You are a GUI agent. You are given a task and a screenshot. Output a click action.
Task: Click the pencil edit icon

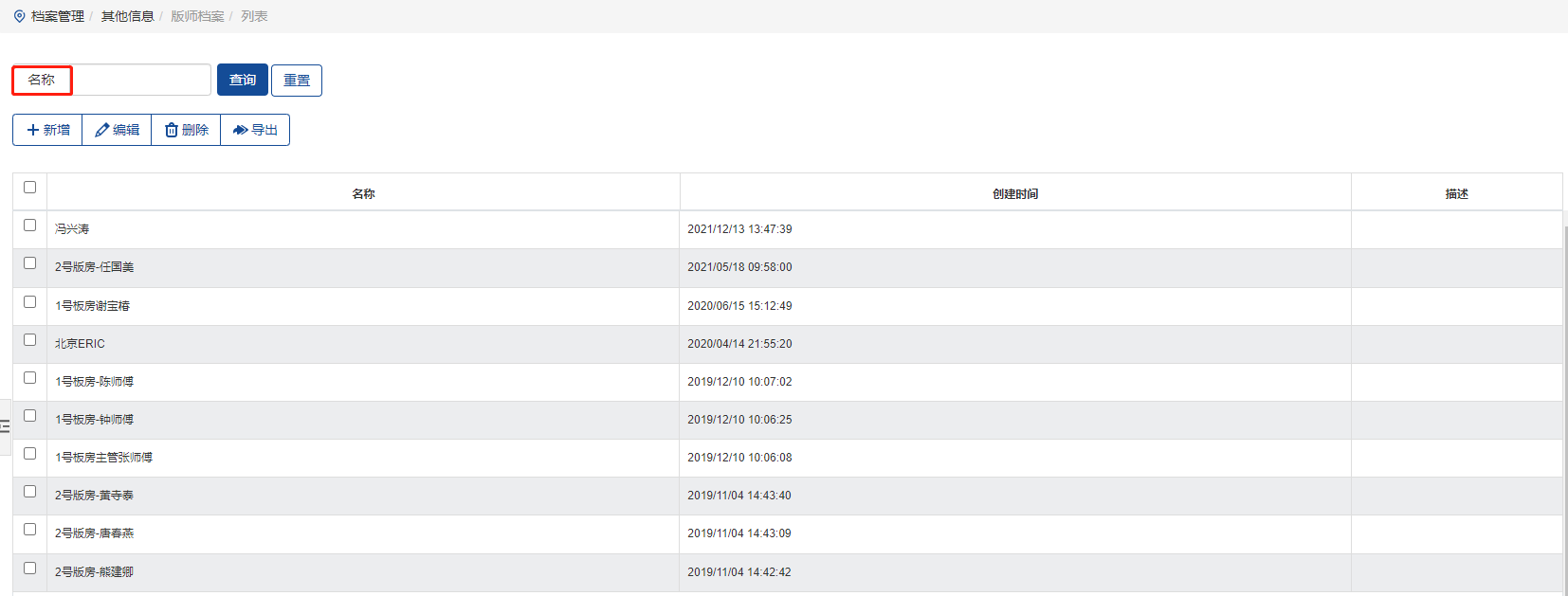(101, 130)
